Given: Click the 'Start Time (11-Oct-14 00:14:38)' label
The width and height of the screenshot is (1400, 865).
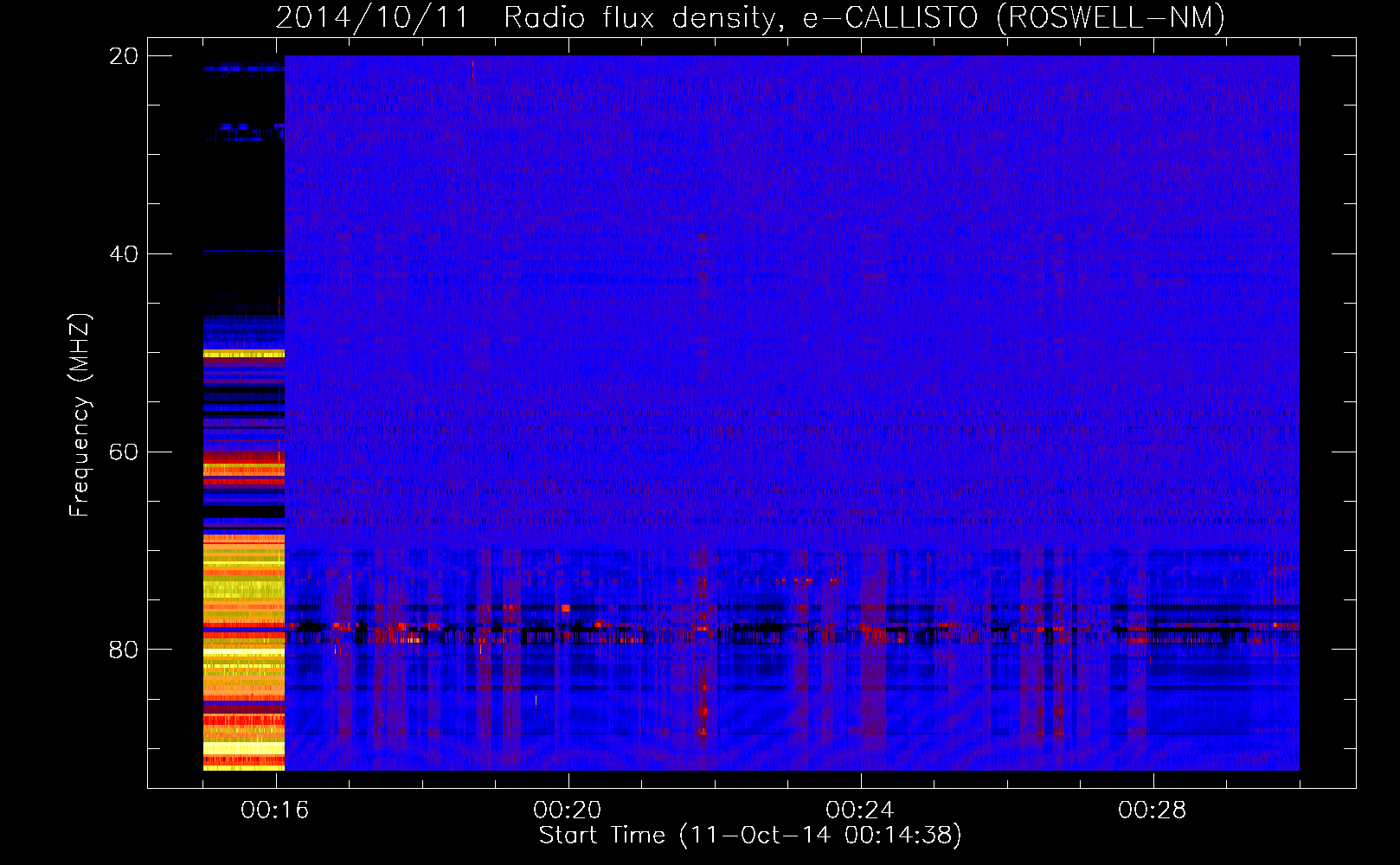Looking at the screenshot, I should [x=750, y=836].
